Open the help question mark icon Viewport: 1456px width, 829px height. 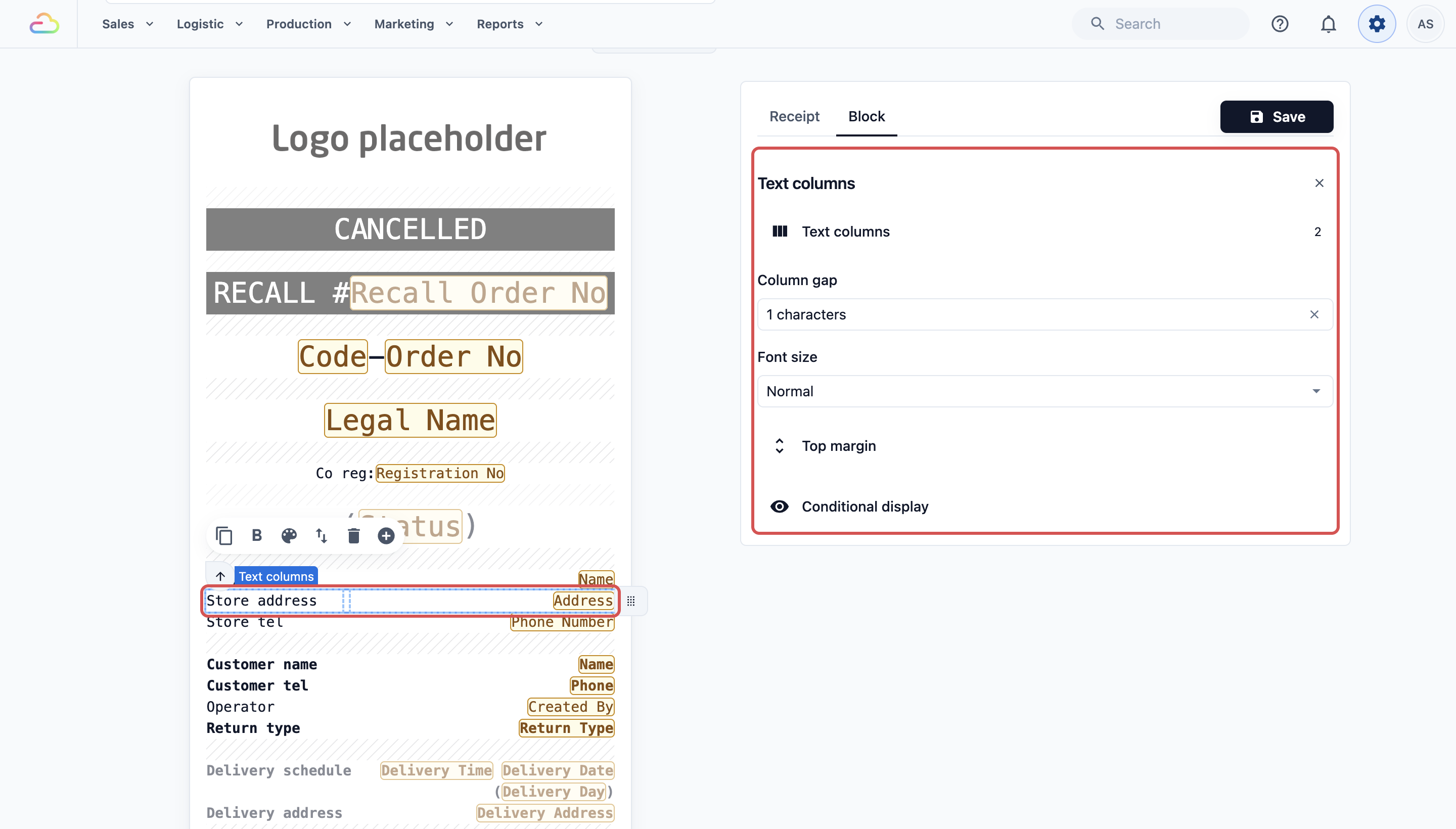click(x=1280, y=24)
